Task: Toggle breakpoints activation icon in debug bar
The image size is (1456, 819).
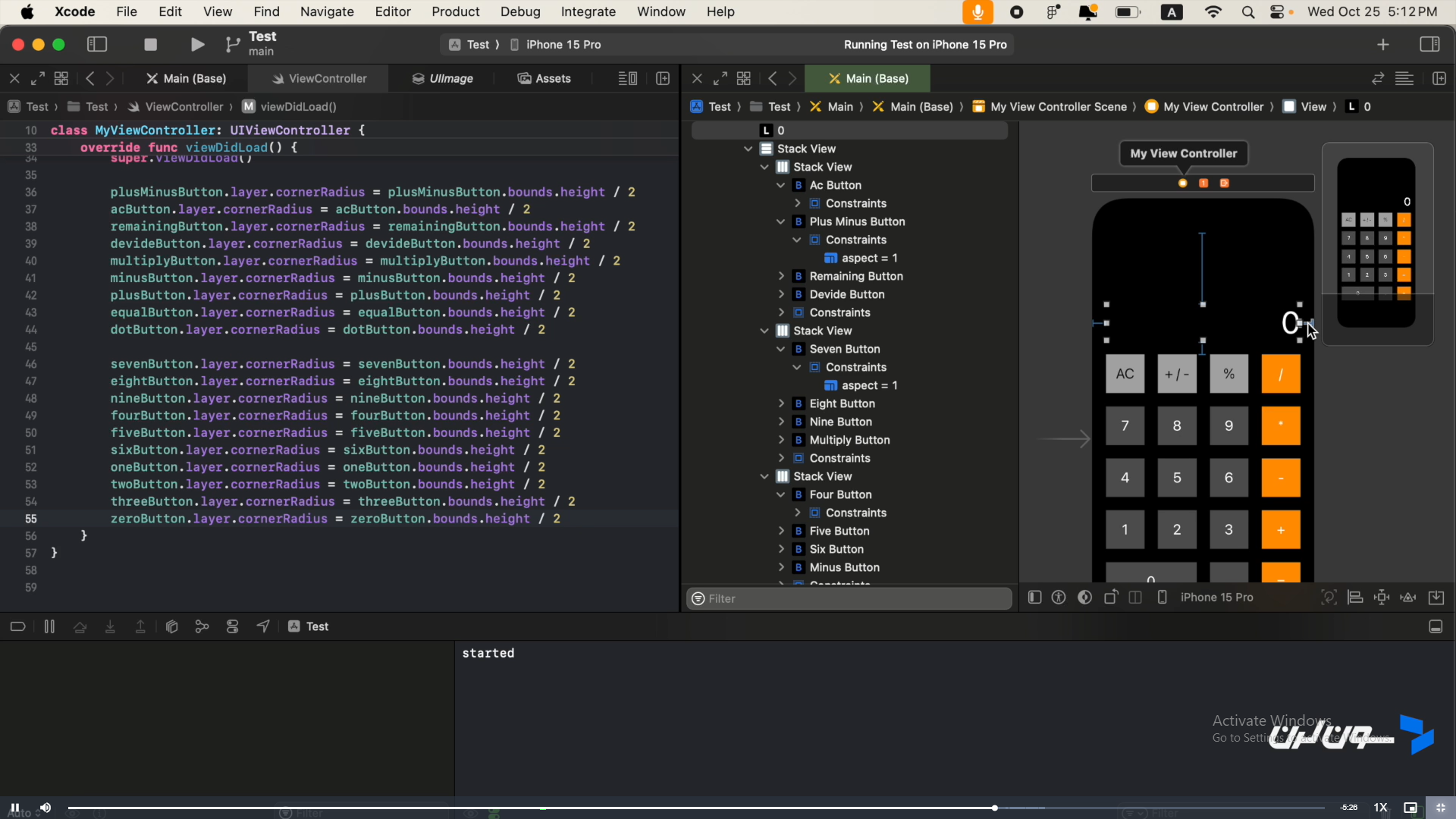Action: pyautogui.click(x=17, y=626)
